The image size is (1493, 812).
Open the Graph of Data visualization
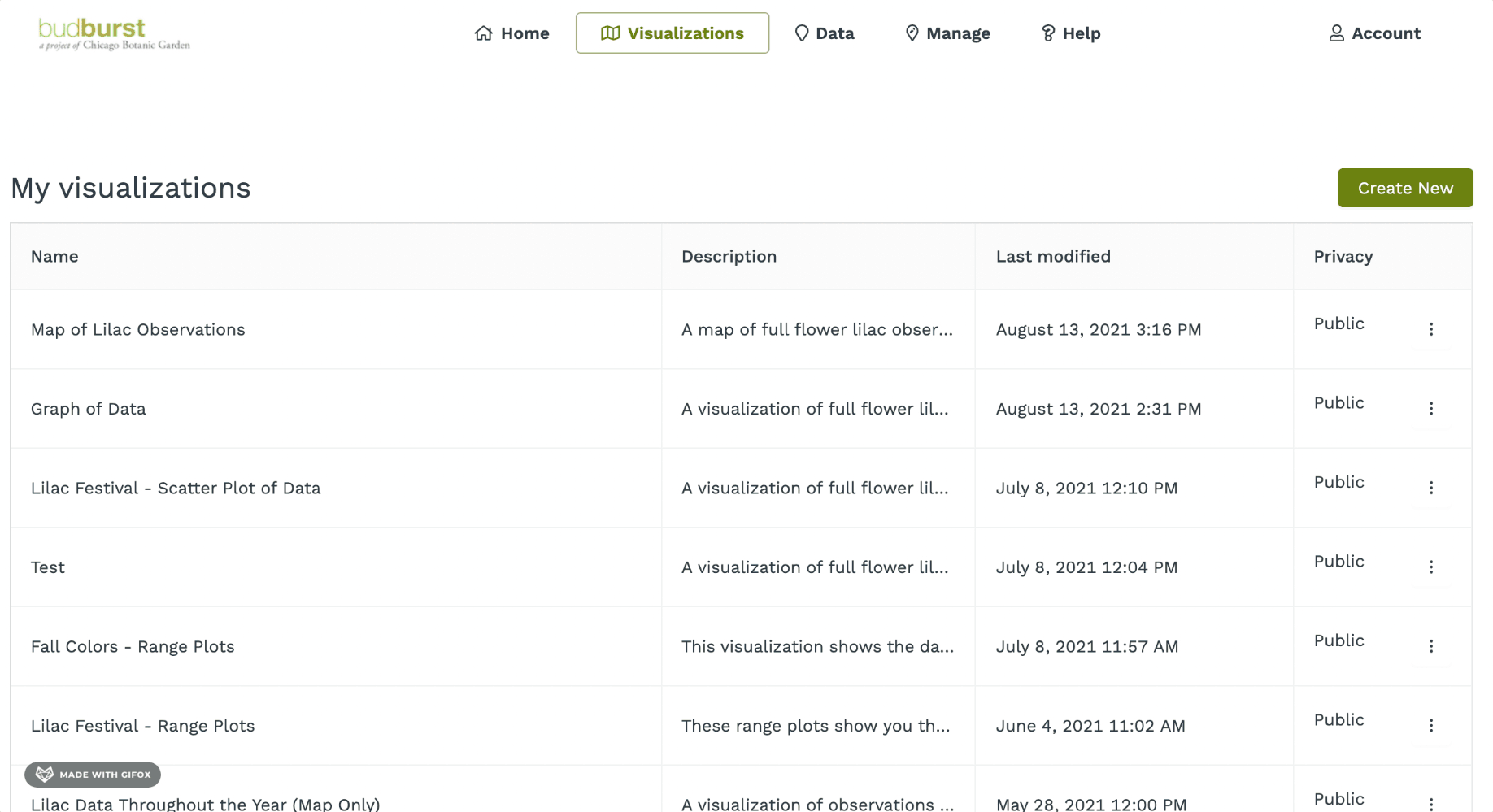point(89,409)
